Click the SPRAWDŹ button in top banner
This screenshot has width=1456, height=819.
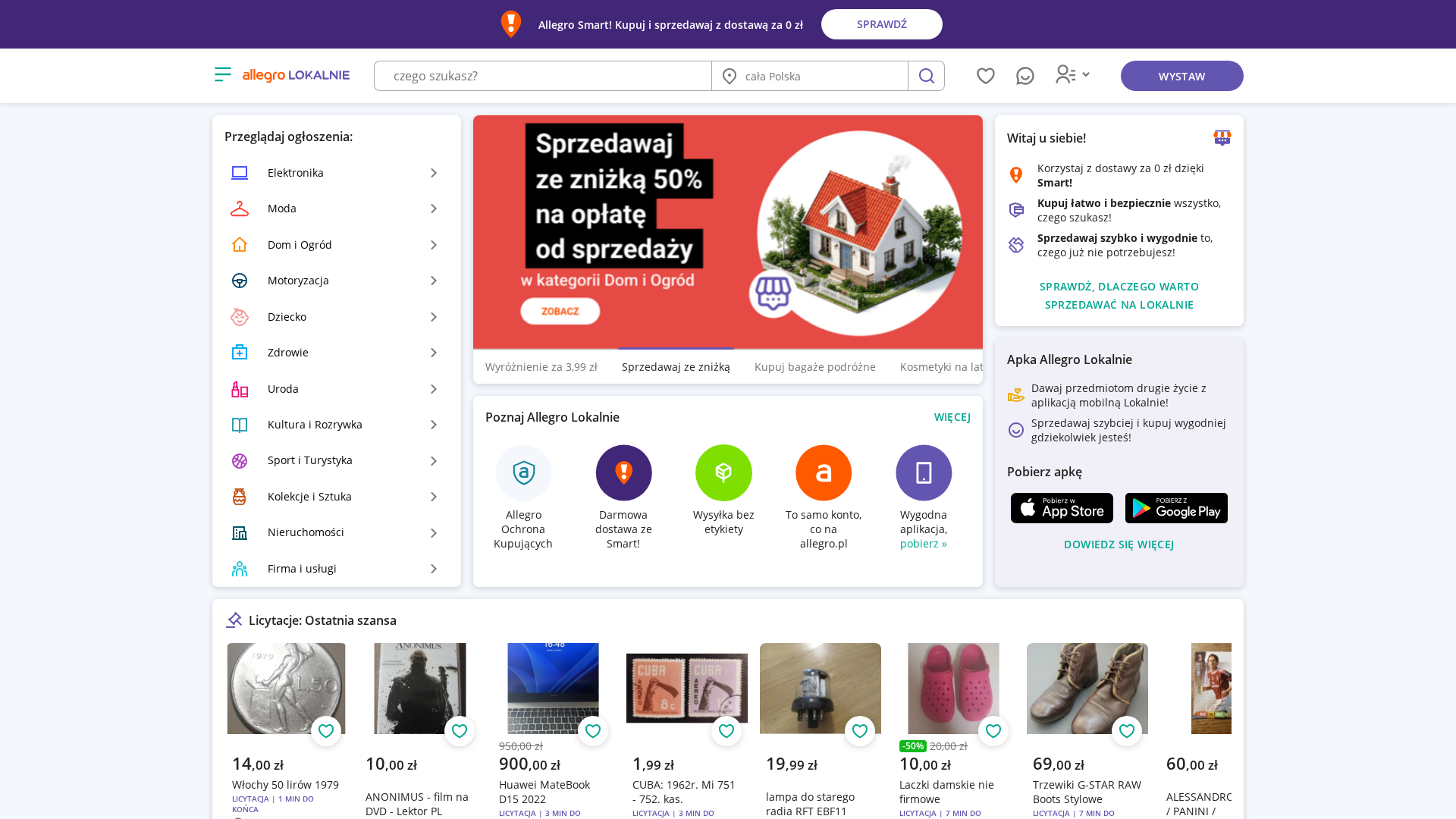tap(881, 24)
